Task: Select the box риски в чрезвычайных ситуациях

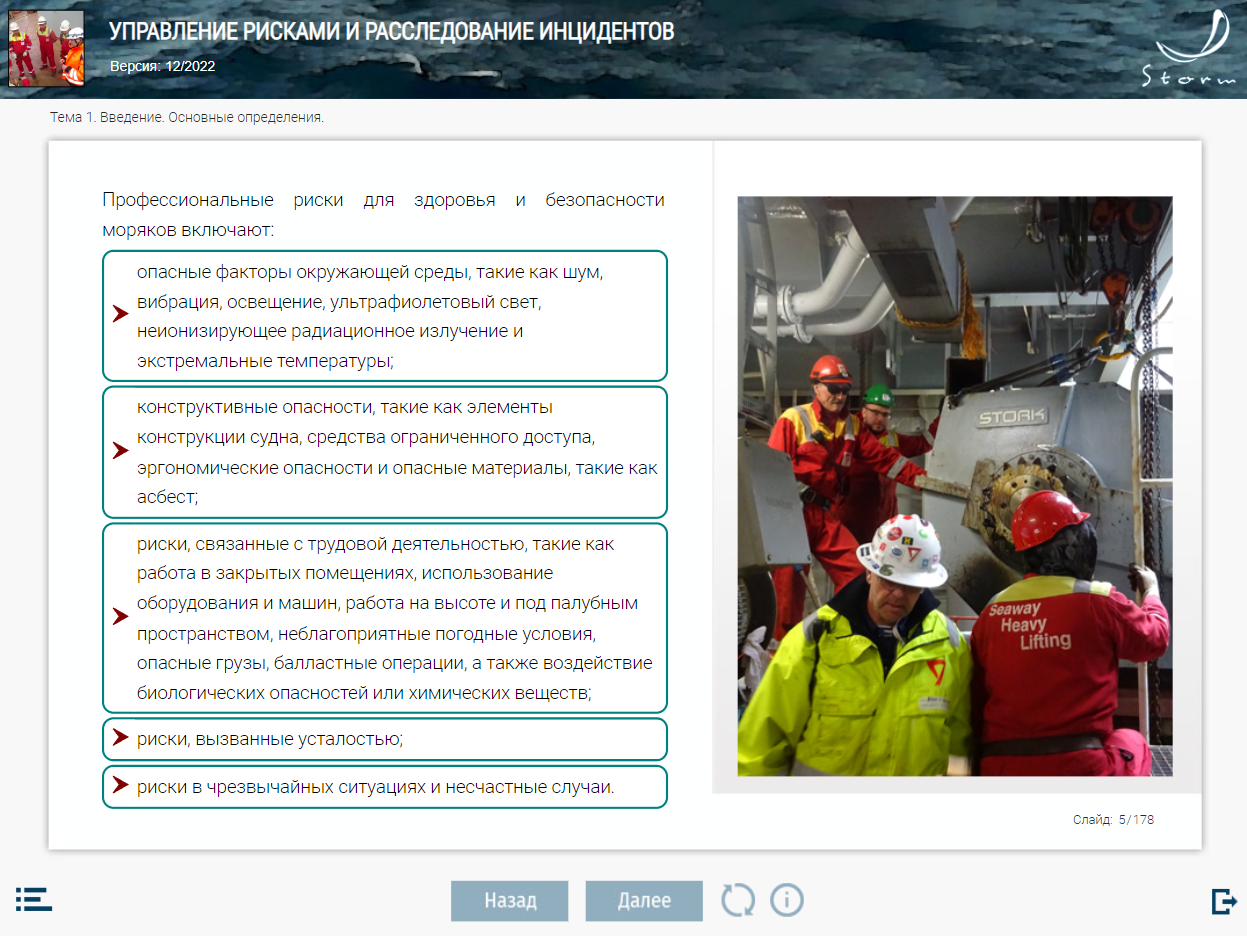Action: (x=385, y=787)
